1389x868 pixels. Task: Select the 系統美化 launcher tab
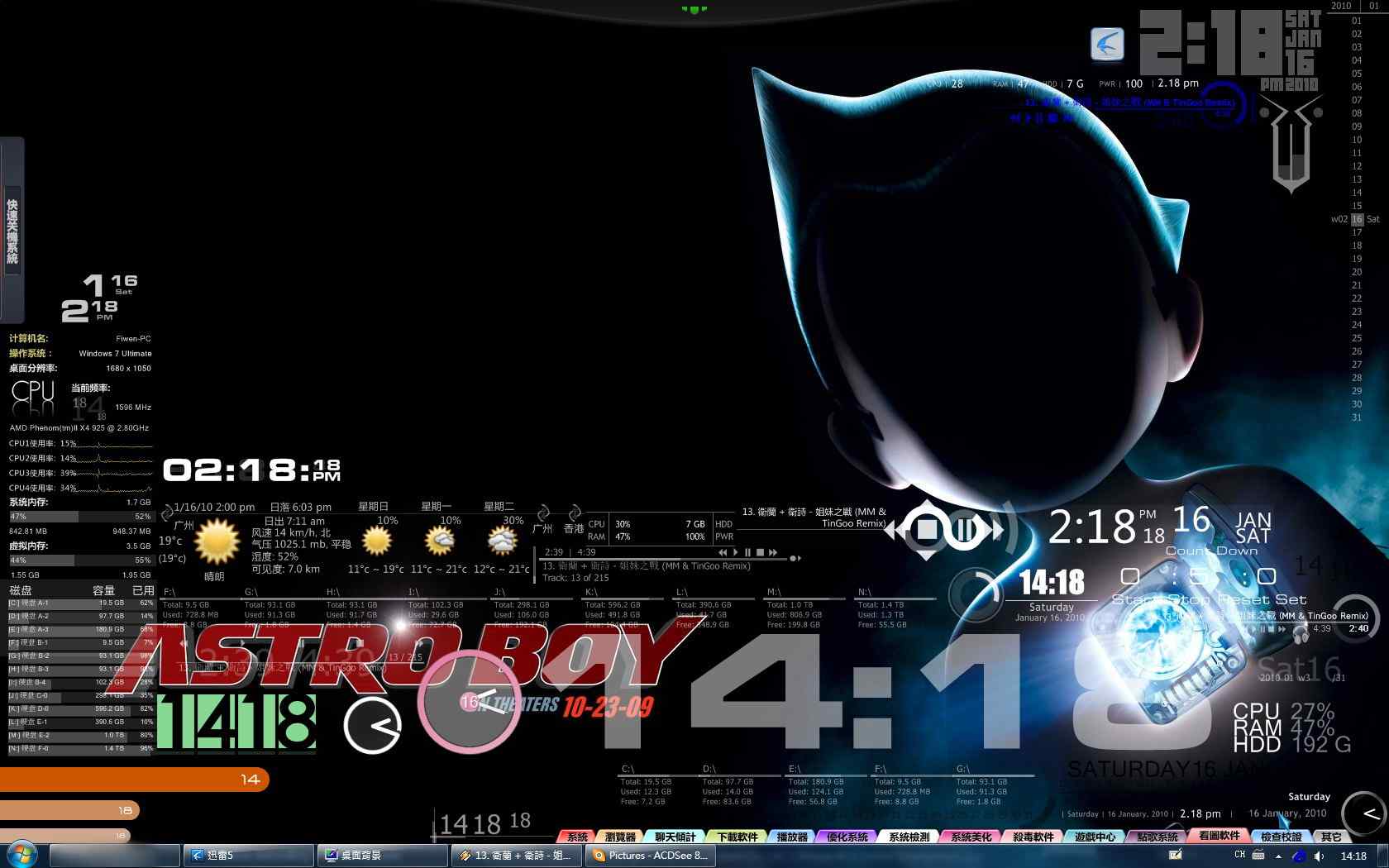(x=971, y=837)
